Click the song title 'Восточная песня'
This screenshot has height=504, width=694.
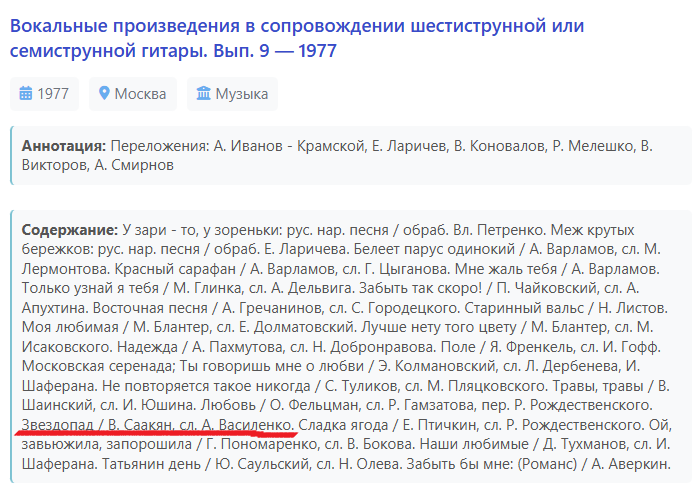150,308
